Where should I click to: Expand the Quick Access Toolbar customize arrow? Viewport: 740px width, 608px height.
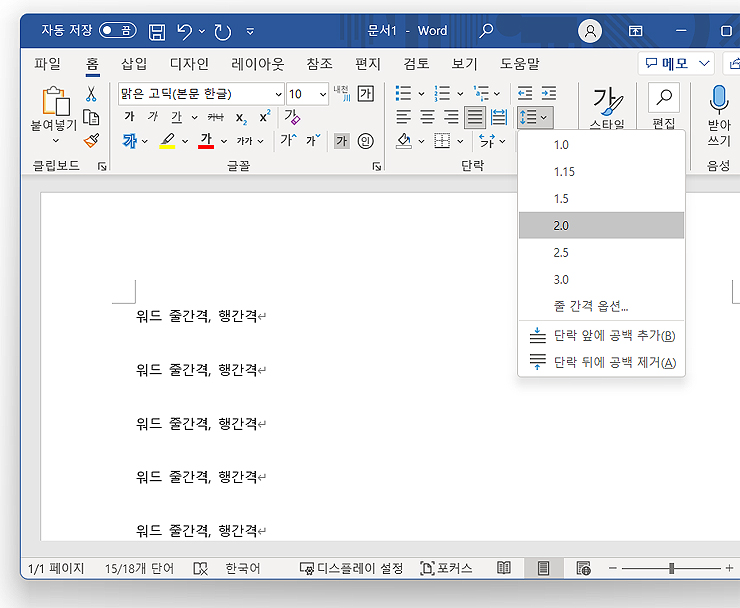click(x=250, y=32)
